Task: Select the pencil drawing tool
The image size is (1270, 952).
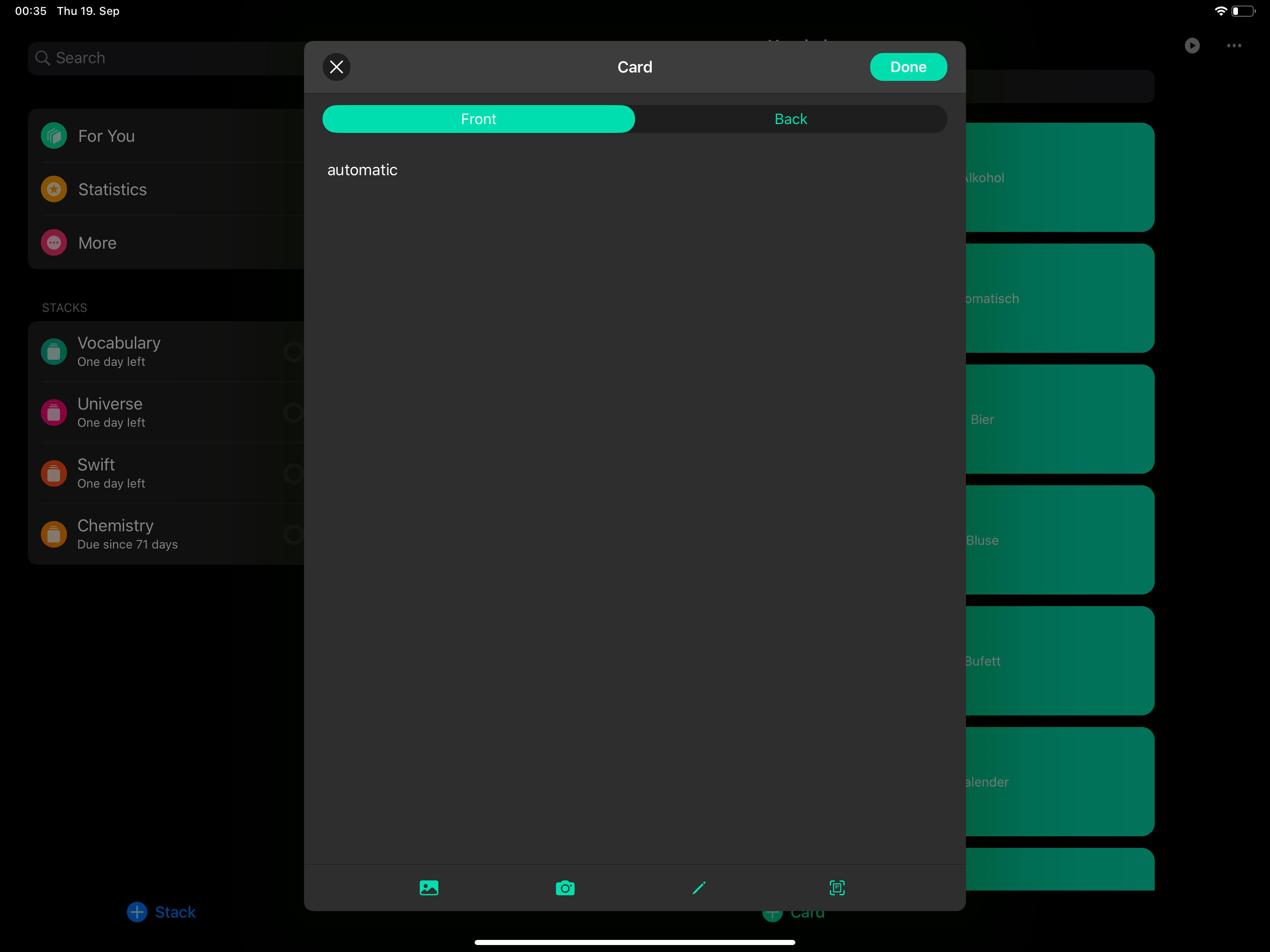Action: point(699,888)
